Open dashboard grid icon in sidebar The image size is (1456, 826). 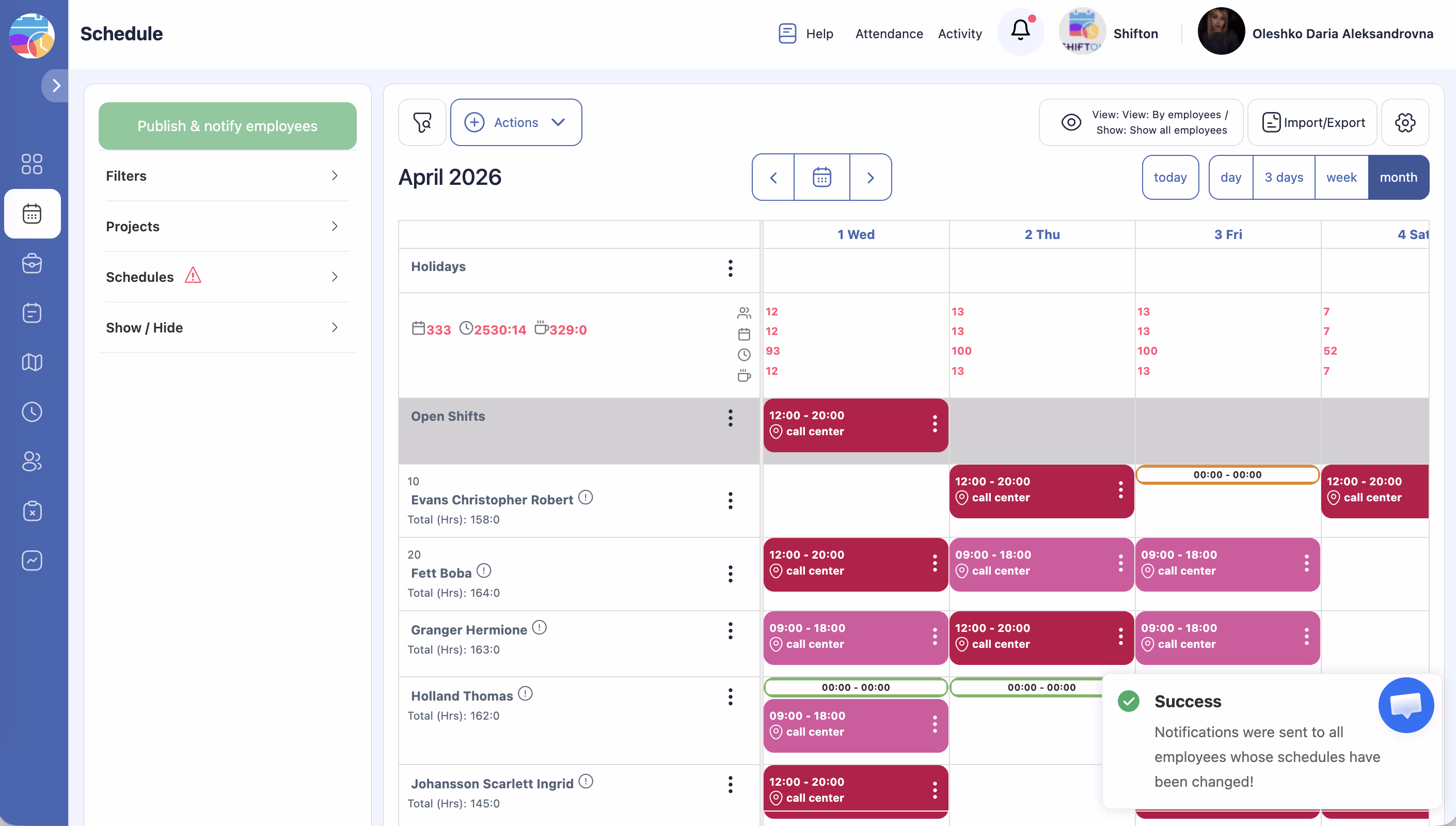[32, 164]
